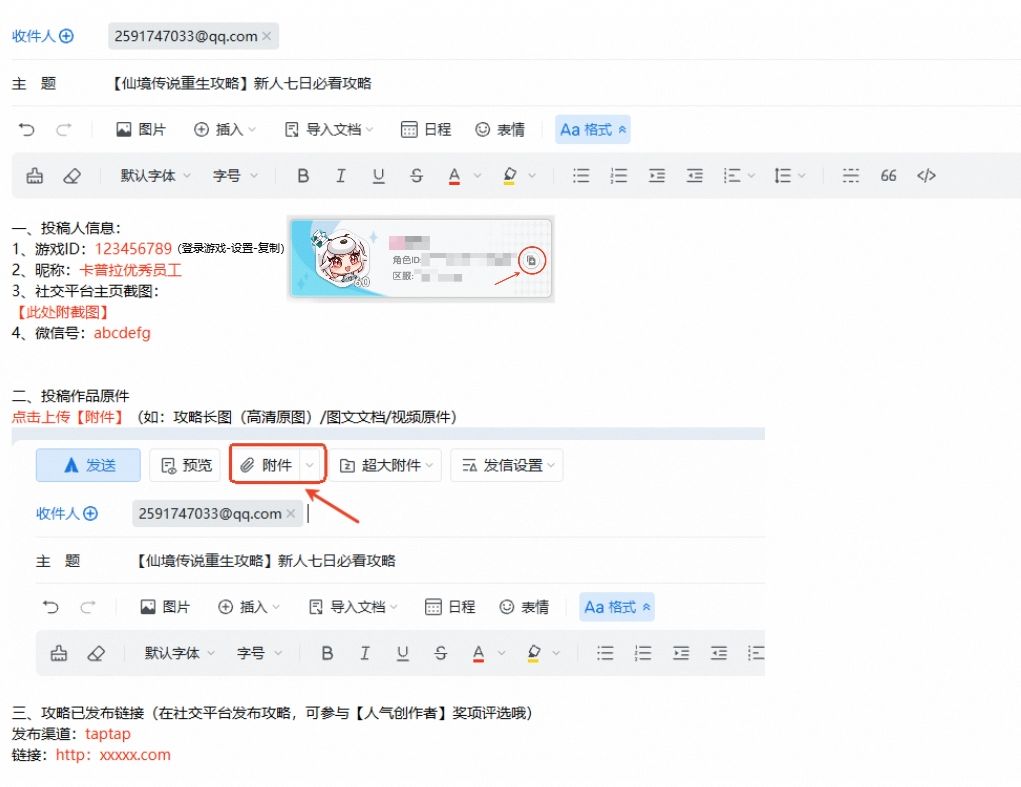Click lower font color A in embedded toolbar

click(479, 654)
